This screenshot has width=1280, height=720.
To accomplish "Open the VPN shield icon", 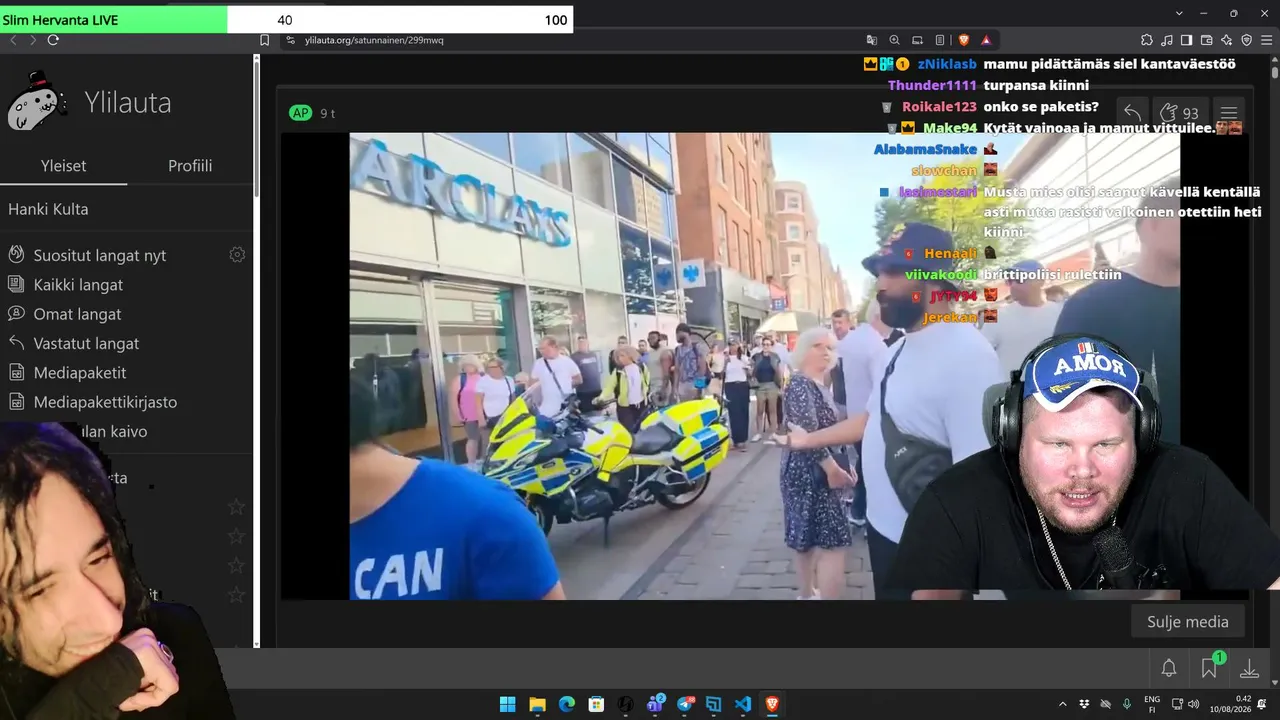I will 1247,40.
